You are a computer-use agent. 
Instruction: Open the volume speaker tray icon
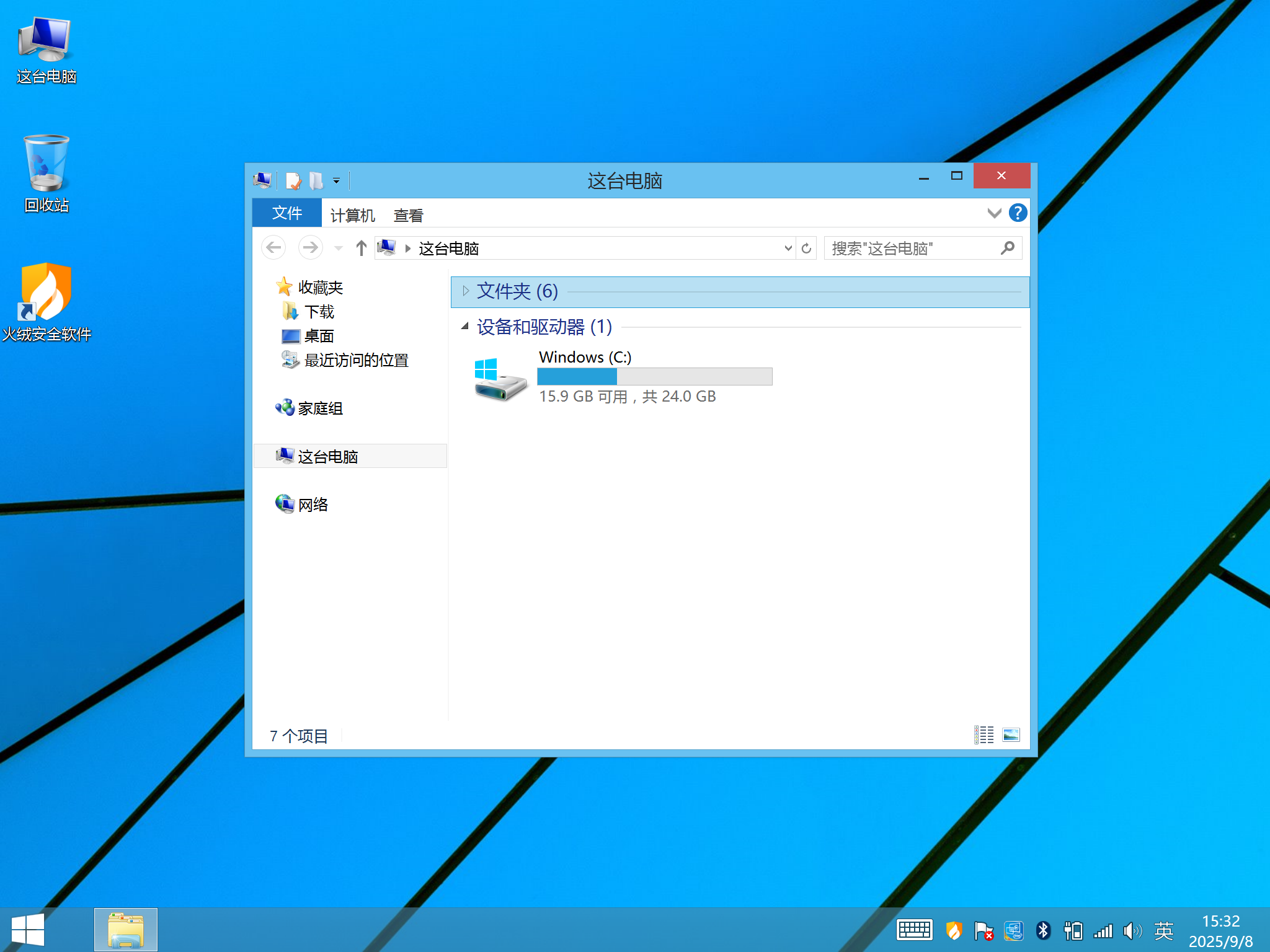point(1132,930)
